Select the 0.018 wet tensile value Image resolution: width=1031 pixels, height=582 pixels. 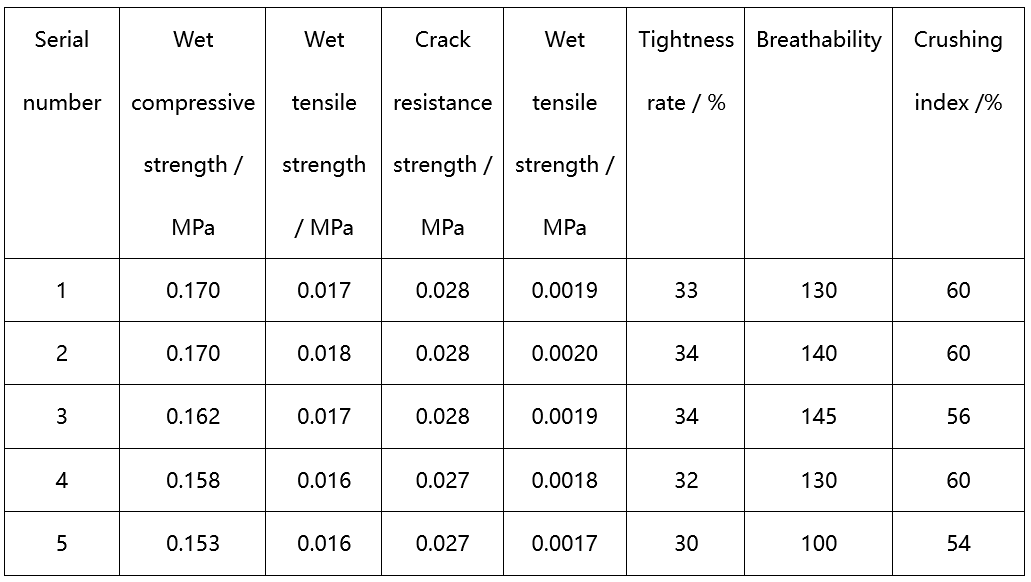pos(324,354)
